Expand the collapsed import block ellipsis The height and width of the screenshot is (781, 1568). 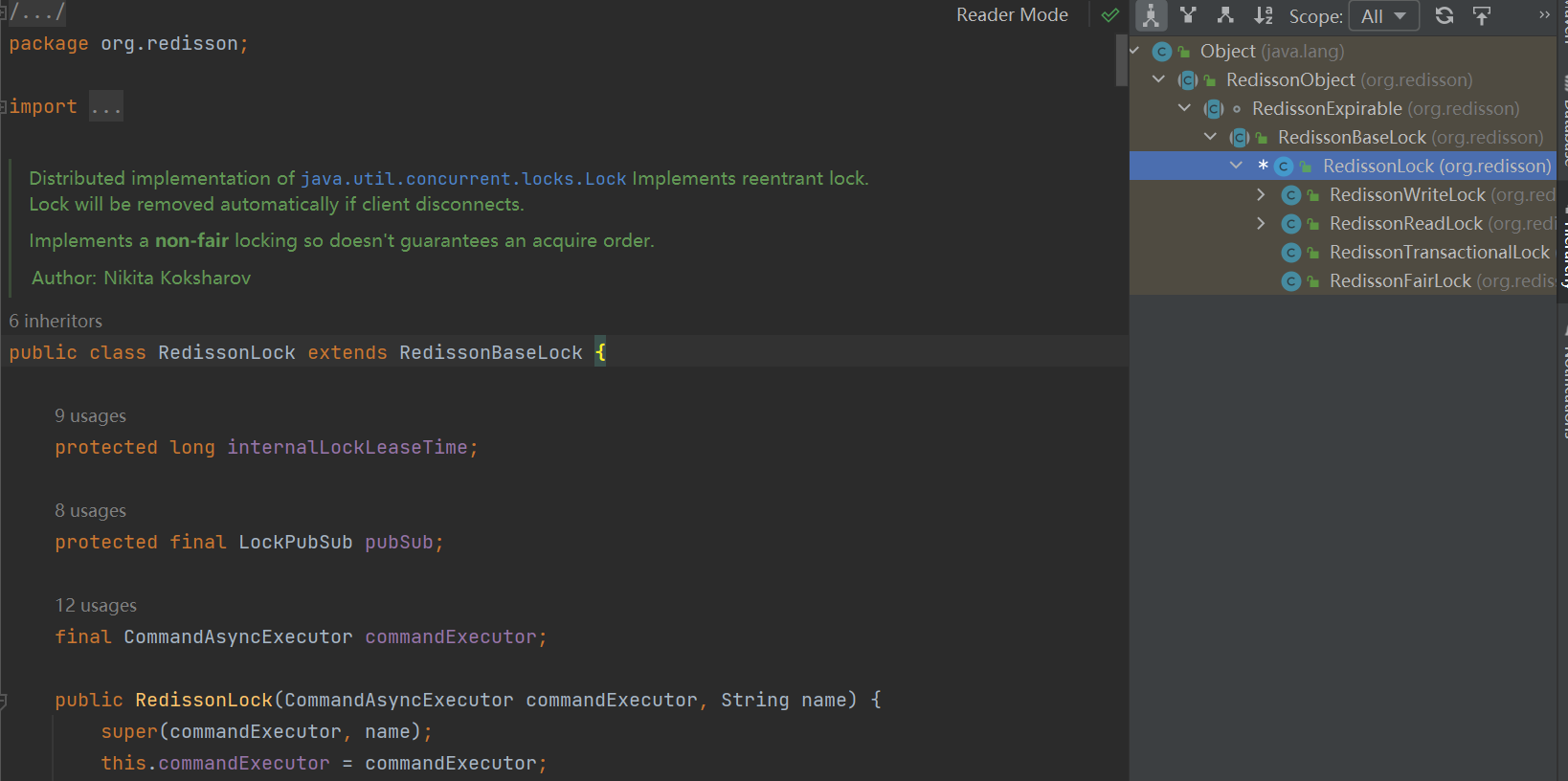point(105,106)
